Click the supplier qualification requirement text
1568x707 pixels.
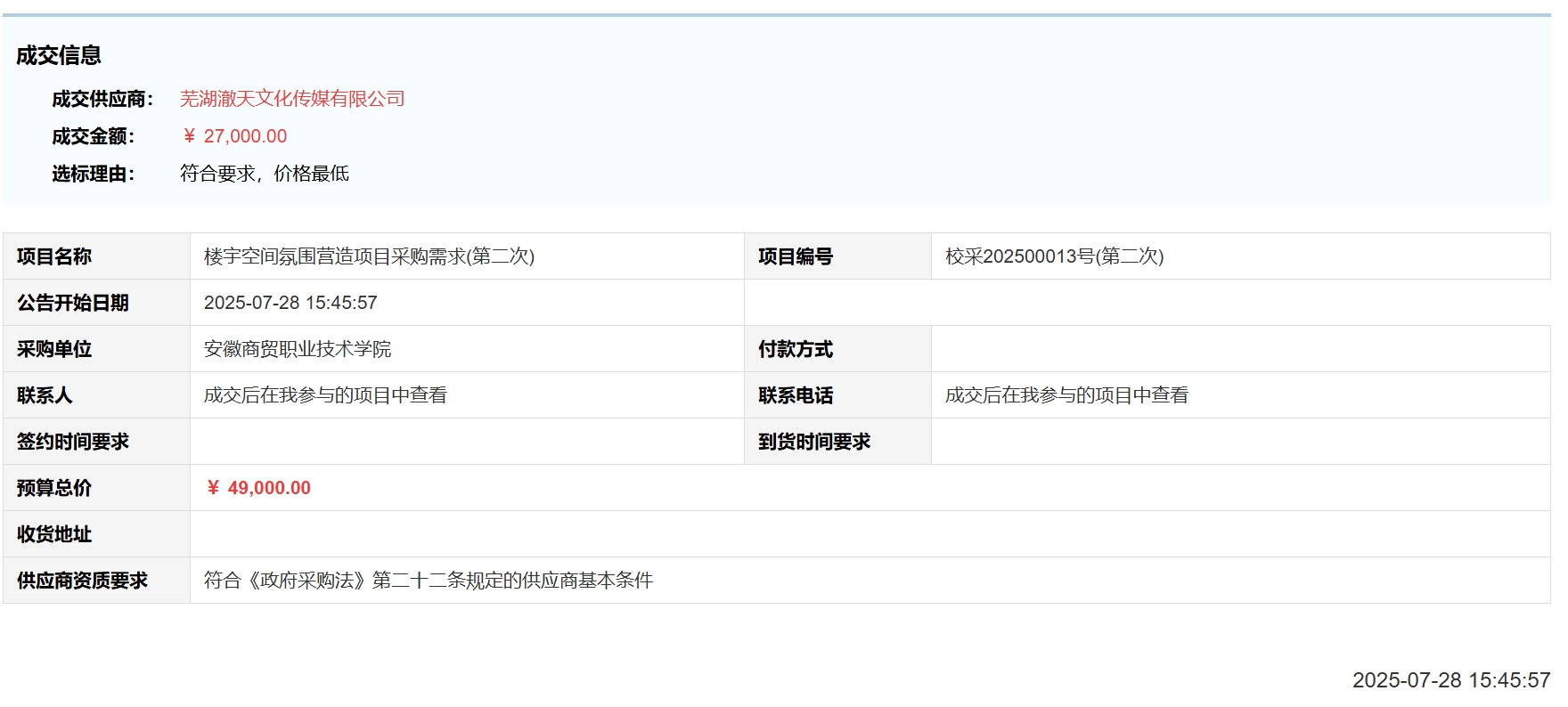point(429,581)
